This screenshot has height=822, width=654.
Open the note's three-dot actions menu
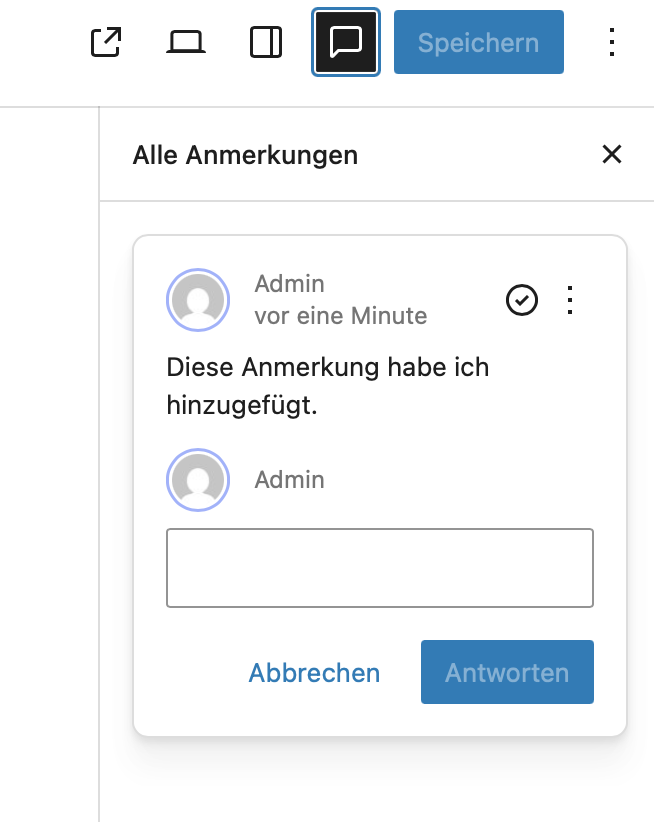(x=570, y=300)
